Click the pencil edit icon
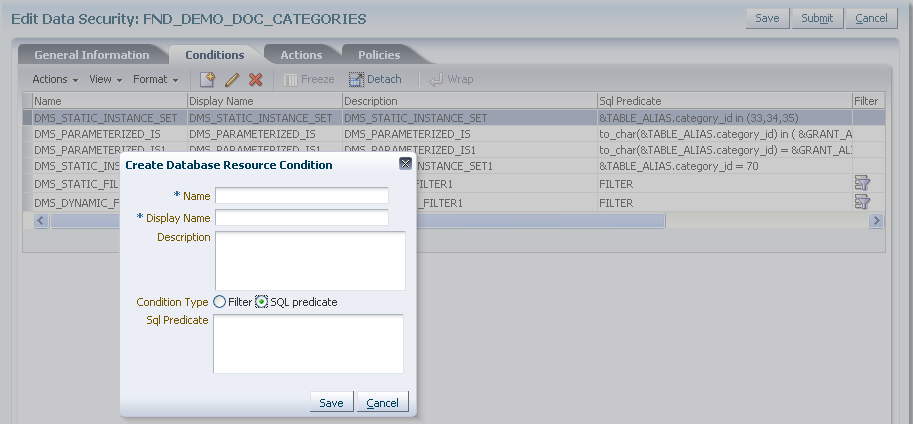913x424 pixels. pyautogui.click(x=232, y=79)
